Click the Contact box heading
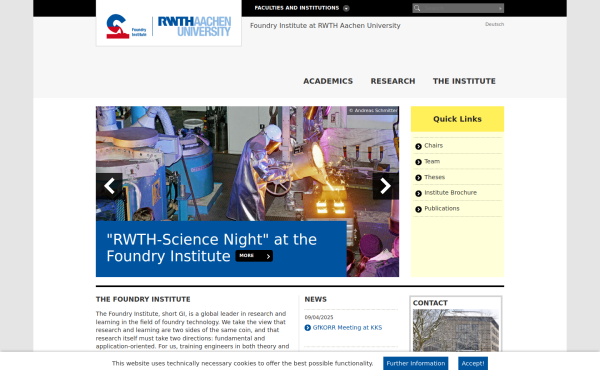 pyautogui.click(x=430, y=303)
